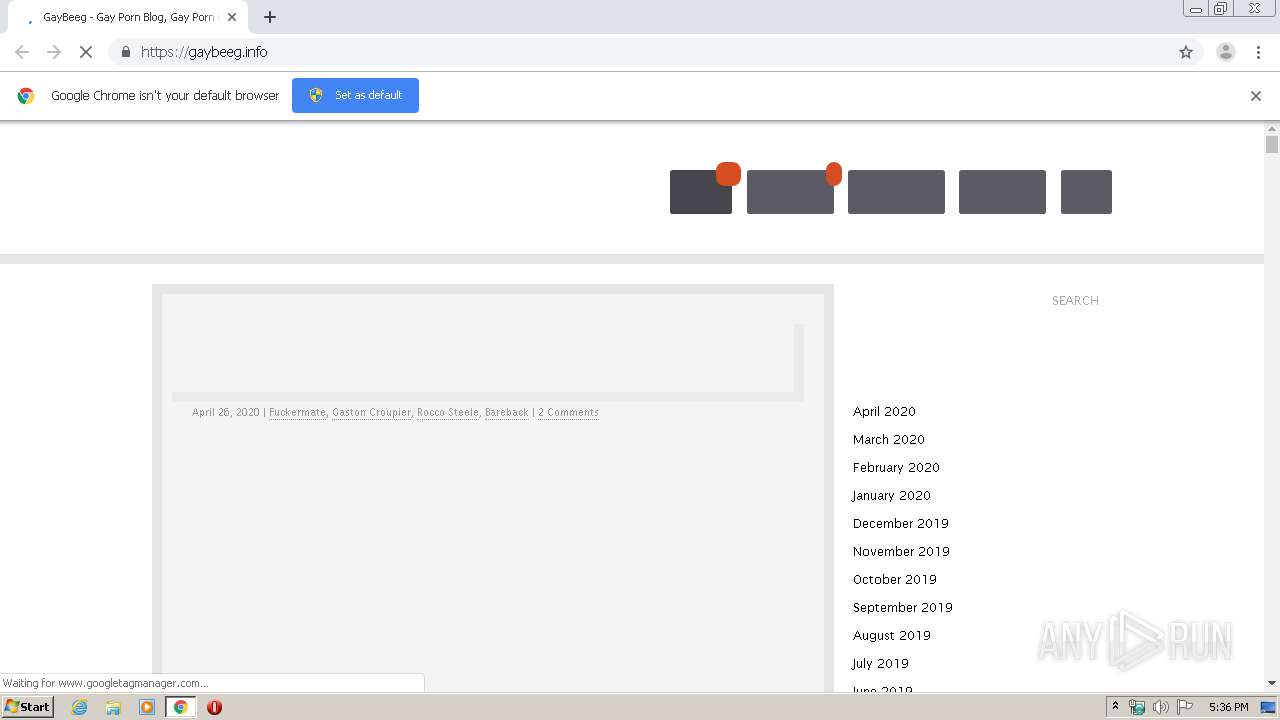Show hidden system tray icons
1280x720 pixels.
pyautogui.click(x=1116, y=707)
